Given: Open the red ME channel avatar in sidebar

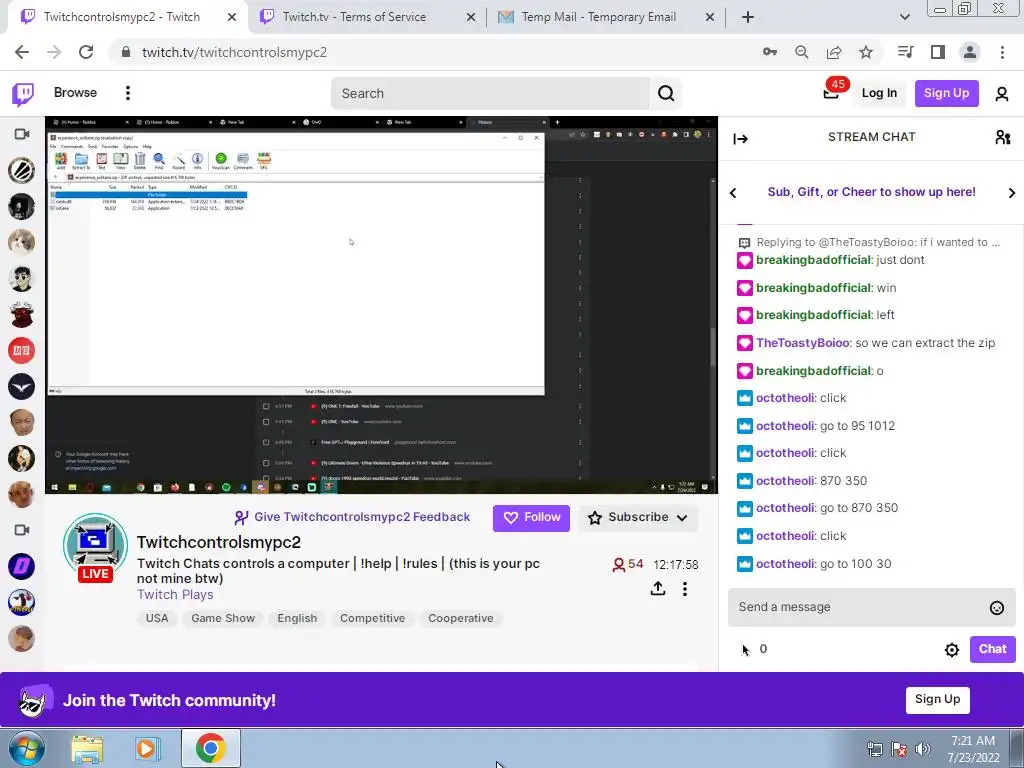Looking at the screenshot, I should point(22,351).
